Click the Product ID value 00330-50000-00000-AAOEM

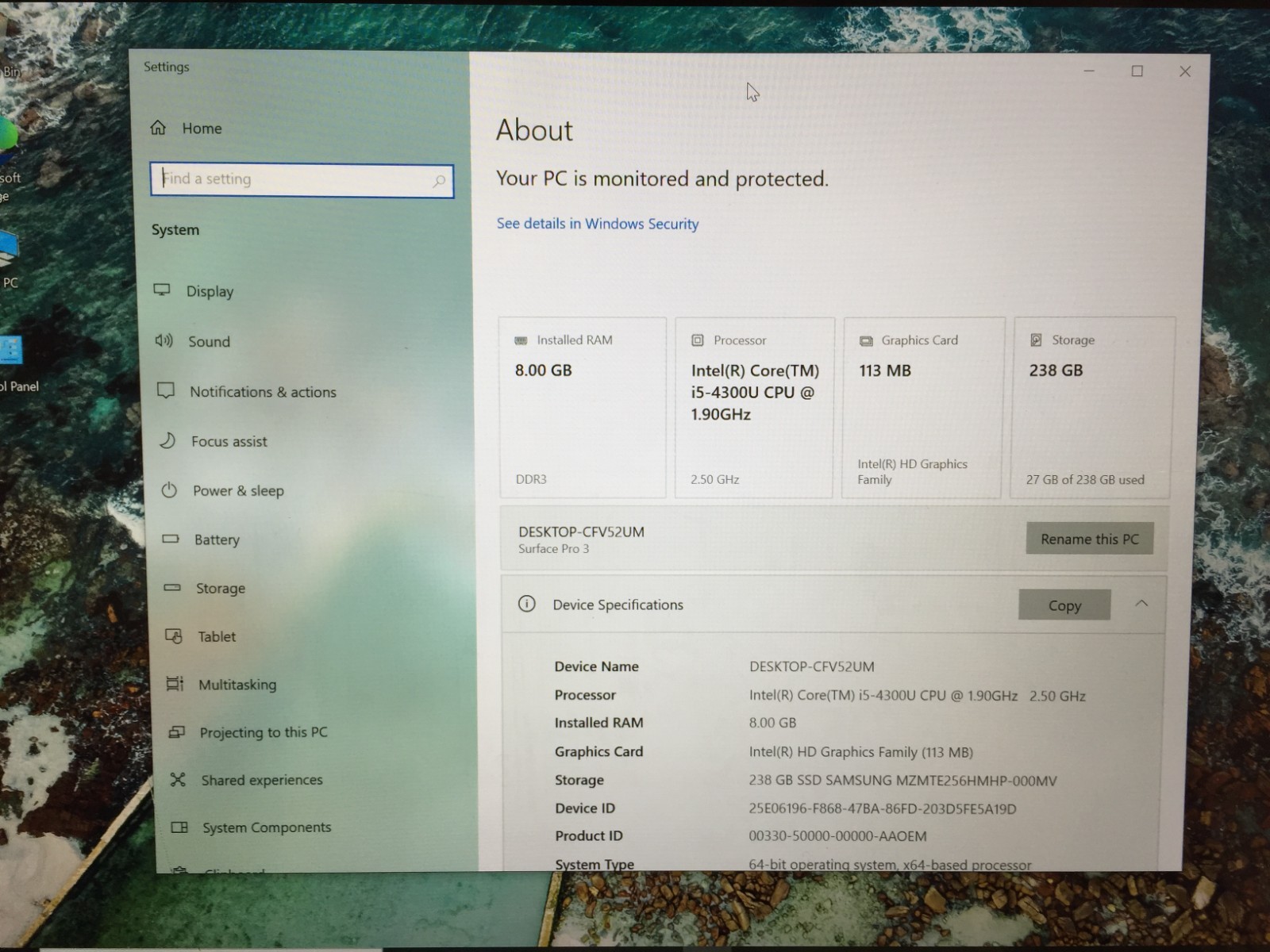click(837, 836)
